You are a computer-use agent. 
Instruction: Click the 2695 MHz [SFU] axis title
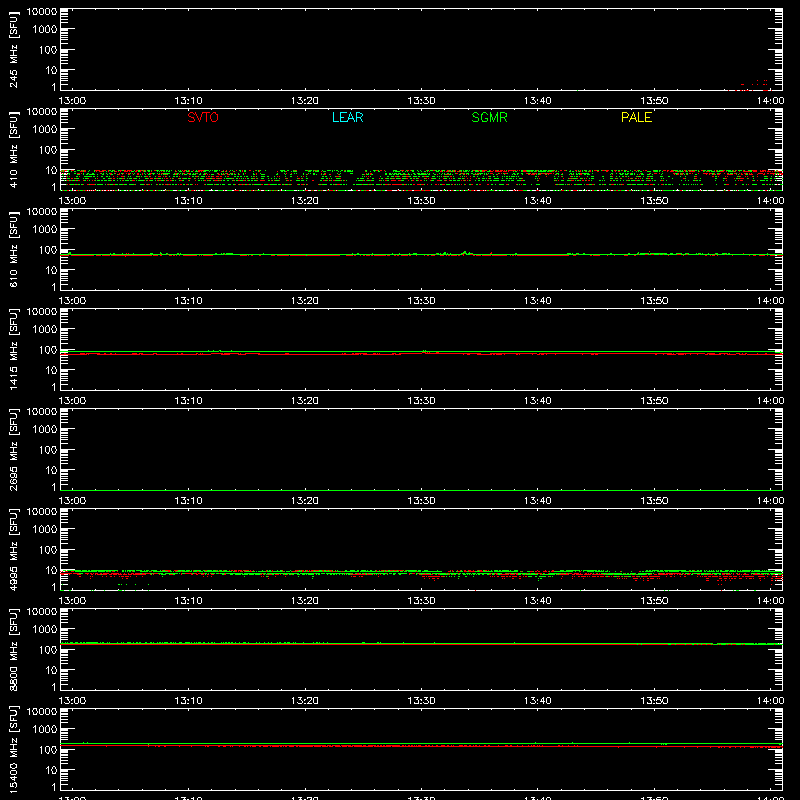pos(14,449)
